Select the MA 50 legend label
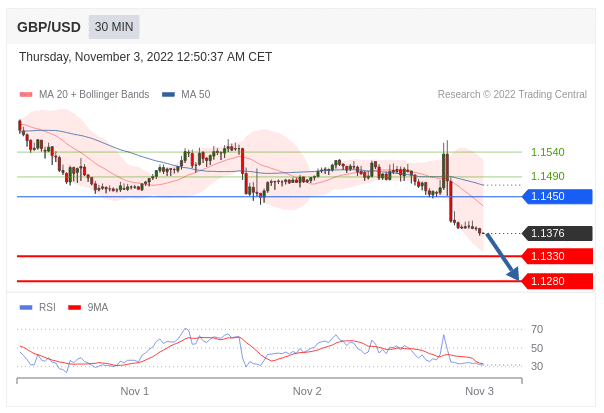The width and height of the screenshot is (604, 413). pos(196,94)
